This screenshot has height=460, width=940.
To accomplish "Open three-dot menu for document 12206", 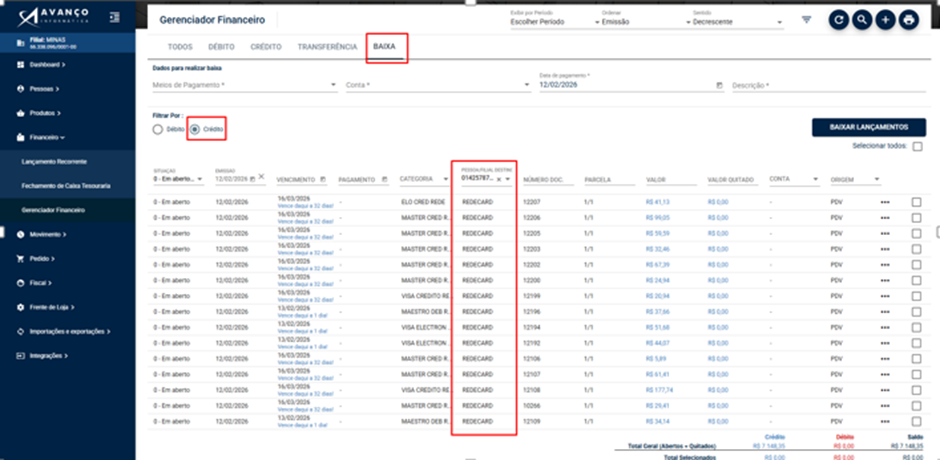I will point(885,218).
